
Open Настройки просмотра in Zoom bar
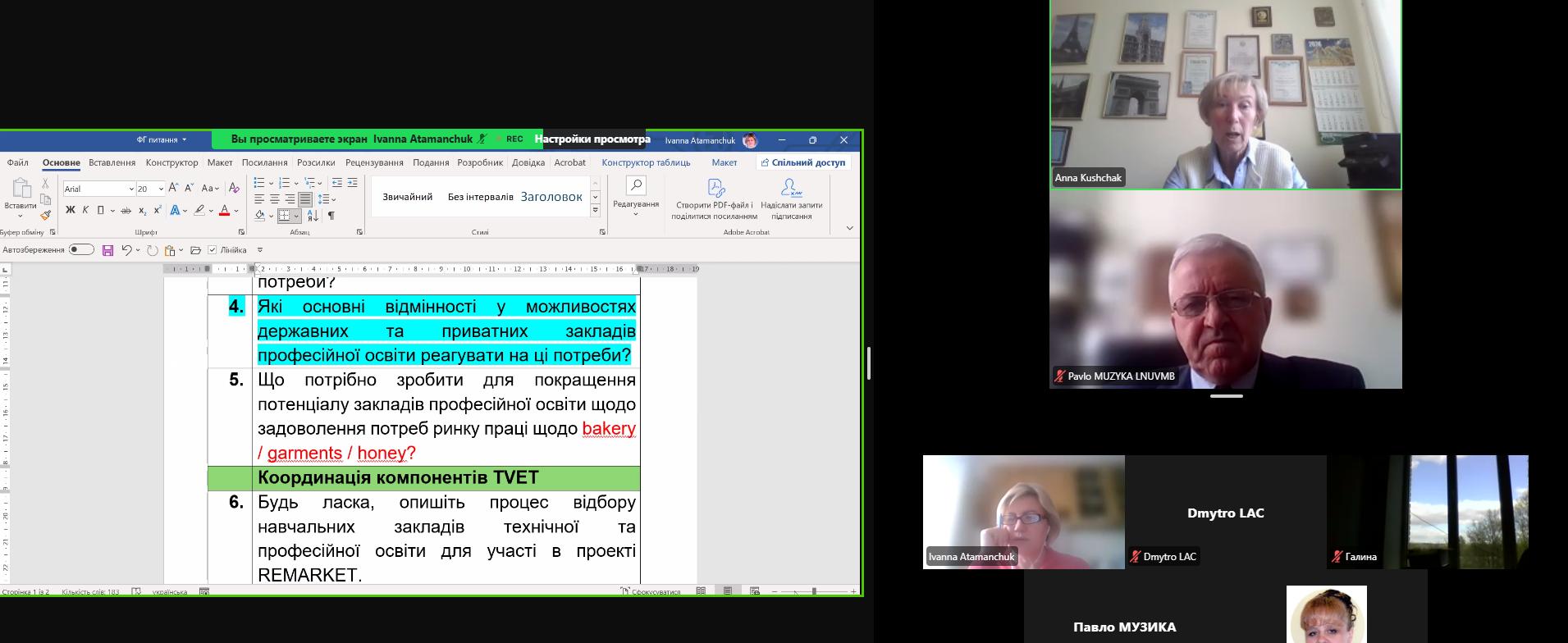pos(592,139)
